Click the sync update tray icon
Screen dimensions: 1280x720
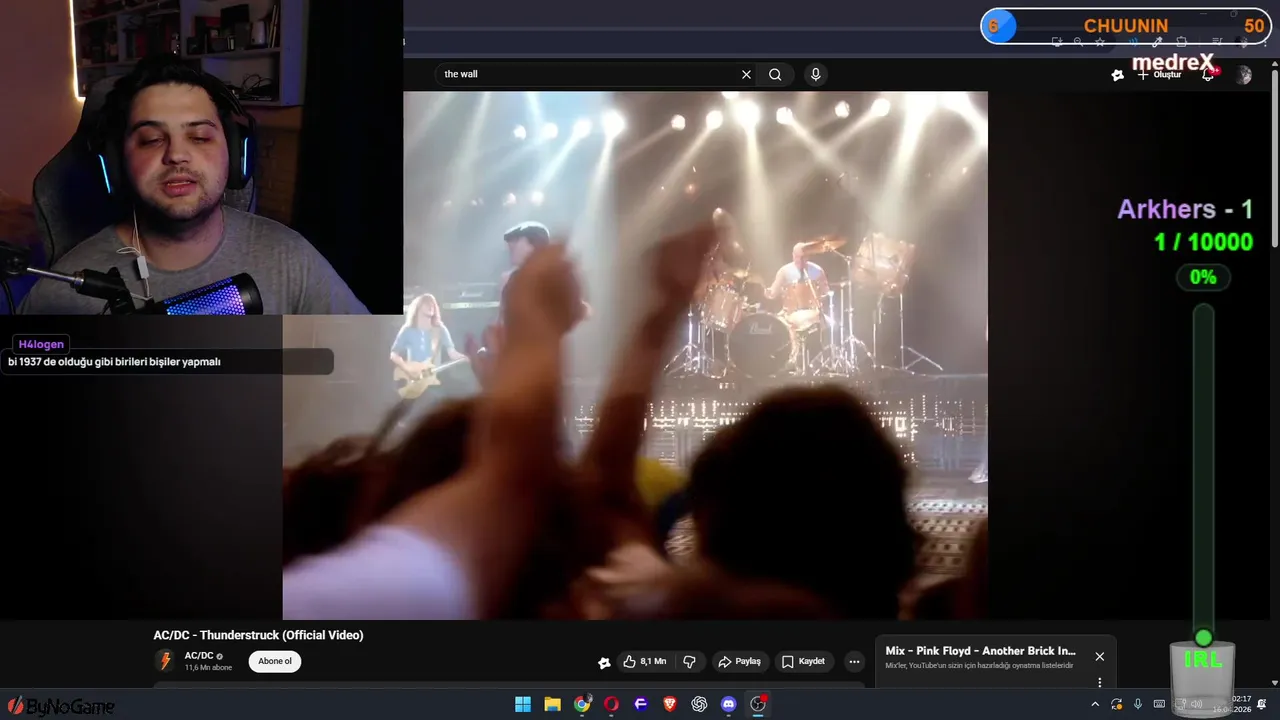(x=1117, y=704)
